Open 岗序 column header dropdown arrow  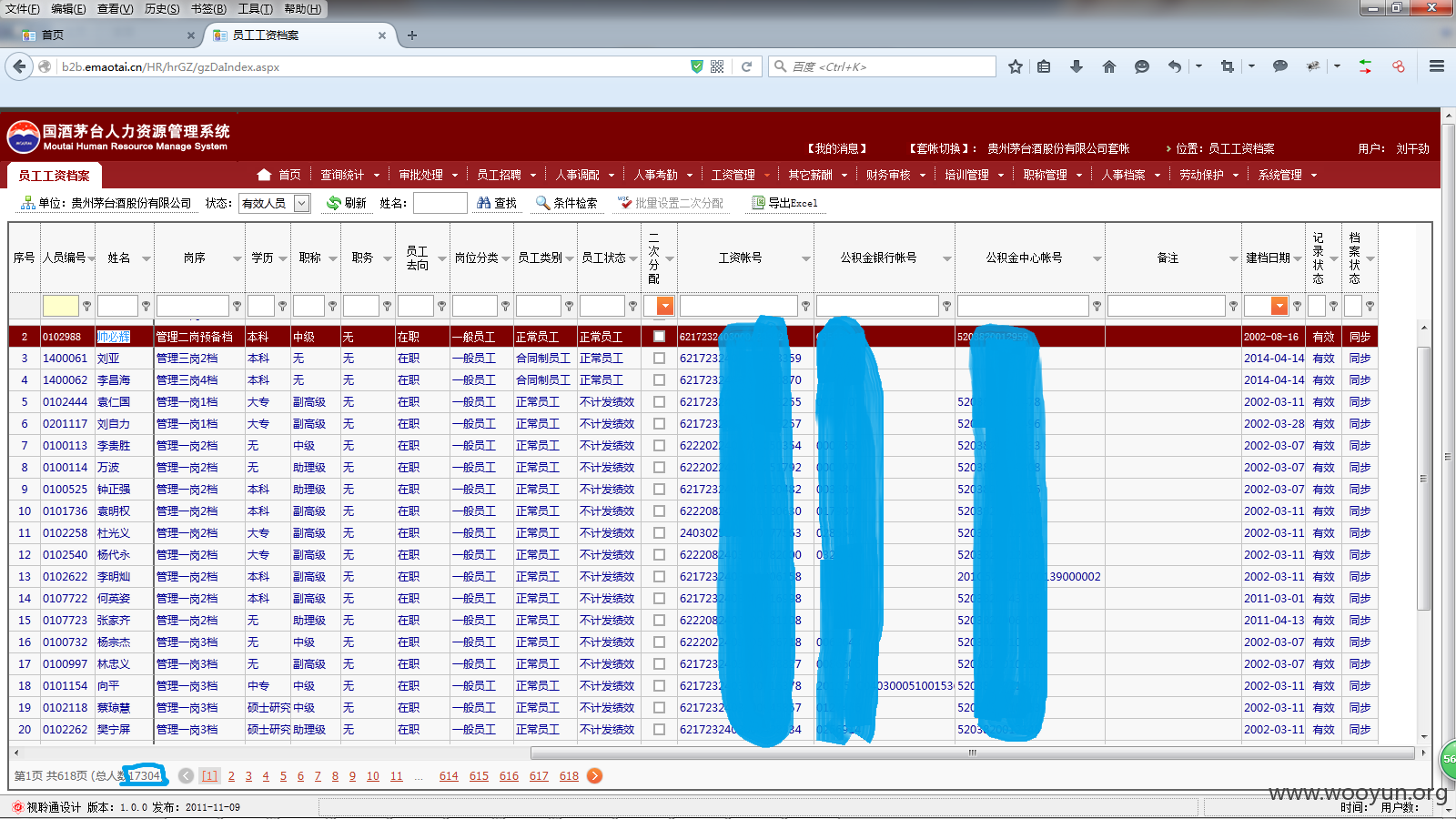[x=238, y=258]
